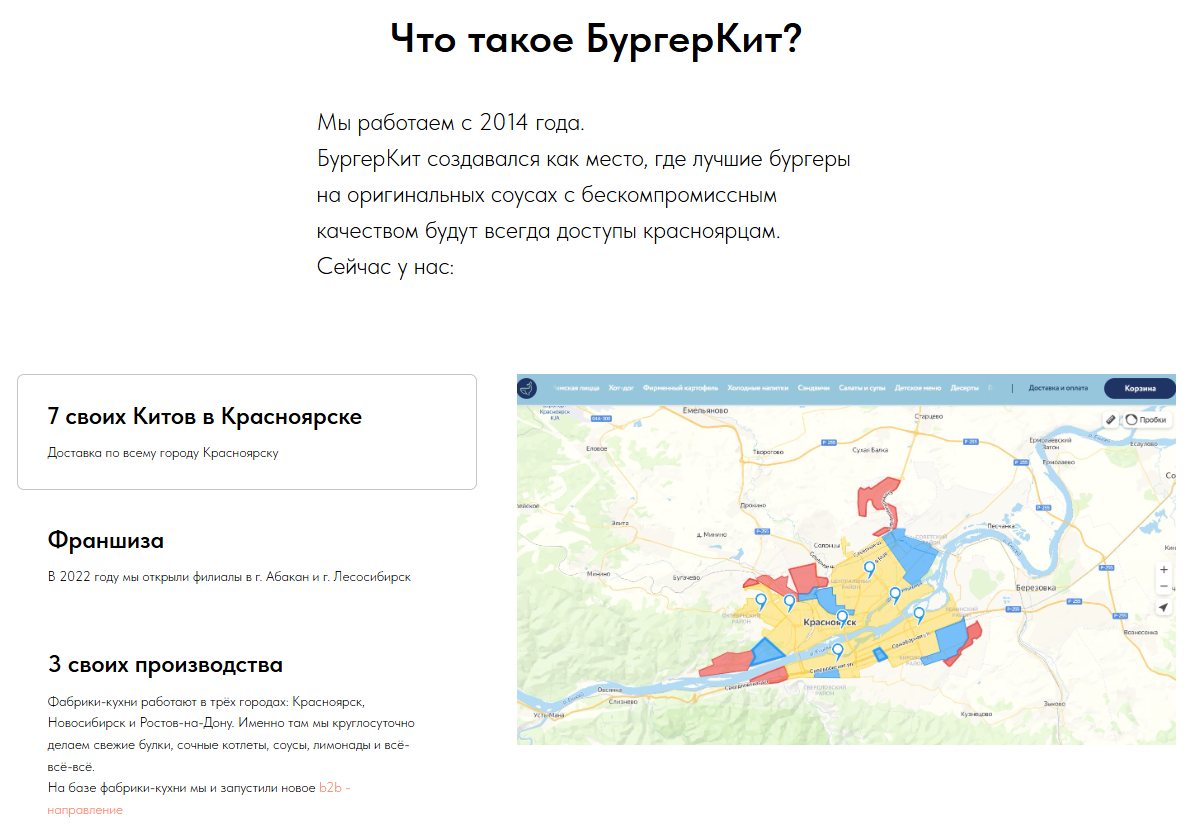Click the Кузнецово label on the map
Viewport: 1199px width, 837px height.
[976, 714]
